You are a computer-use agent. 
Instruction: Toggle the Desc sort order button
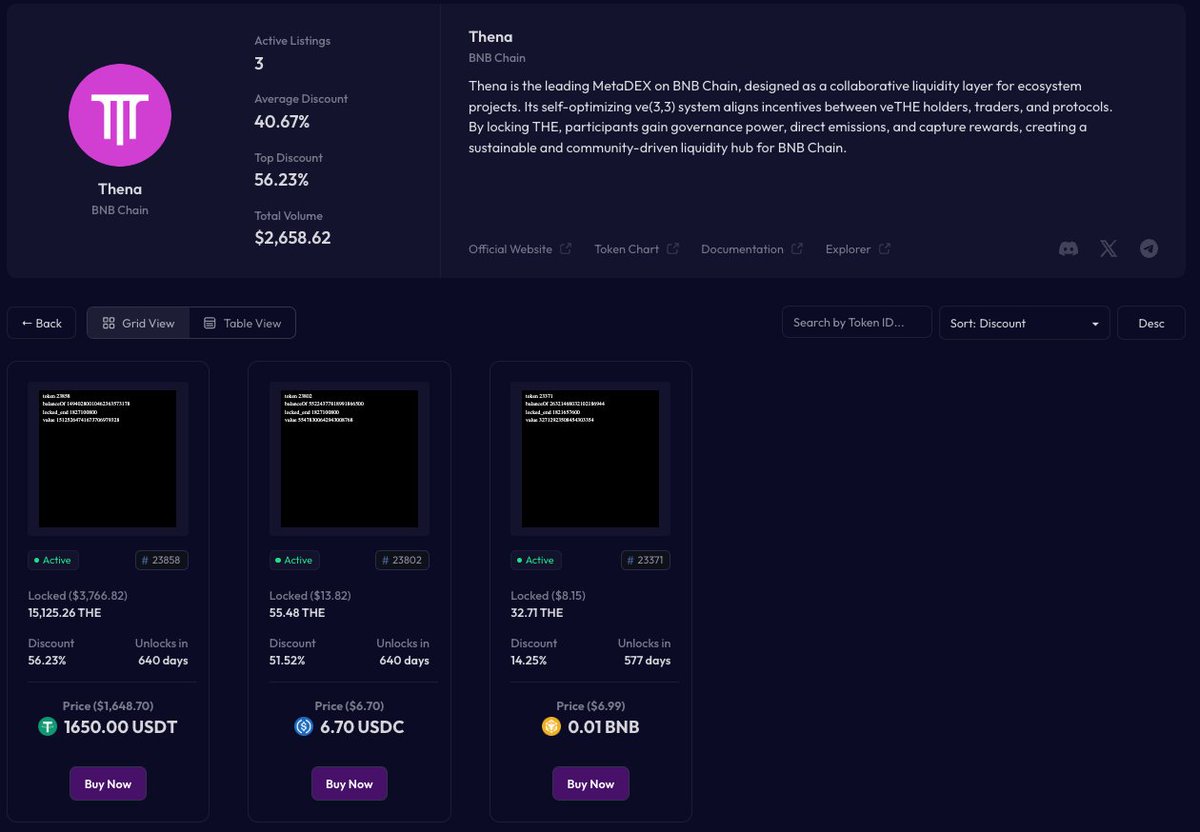1151,323
